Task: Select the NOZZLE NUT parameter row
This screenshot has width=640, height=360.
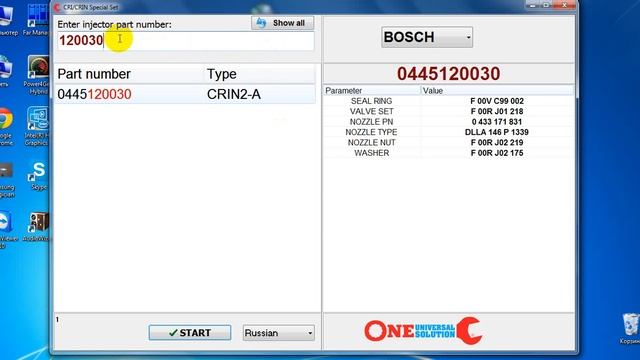Action: [x=449, y=142]
